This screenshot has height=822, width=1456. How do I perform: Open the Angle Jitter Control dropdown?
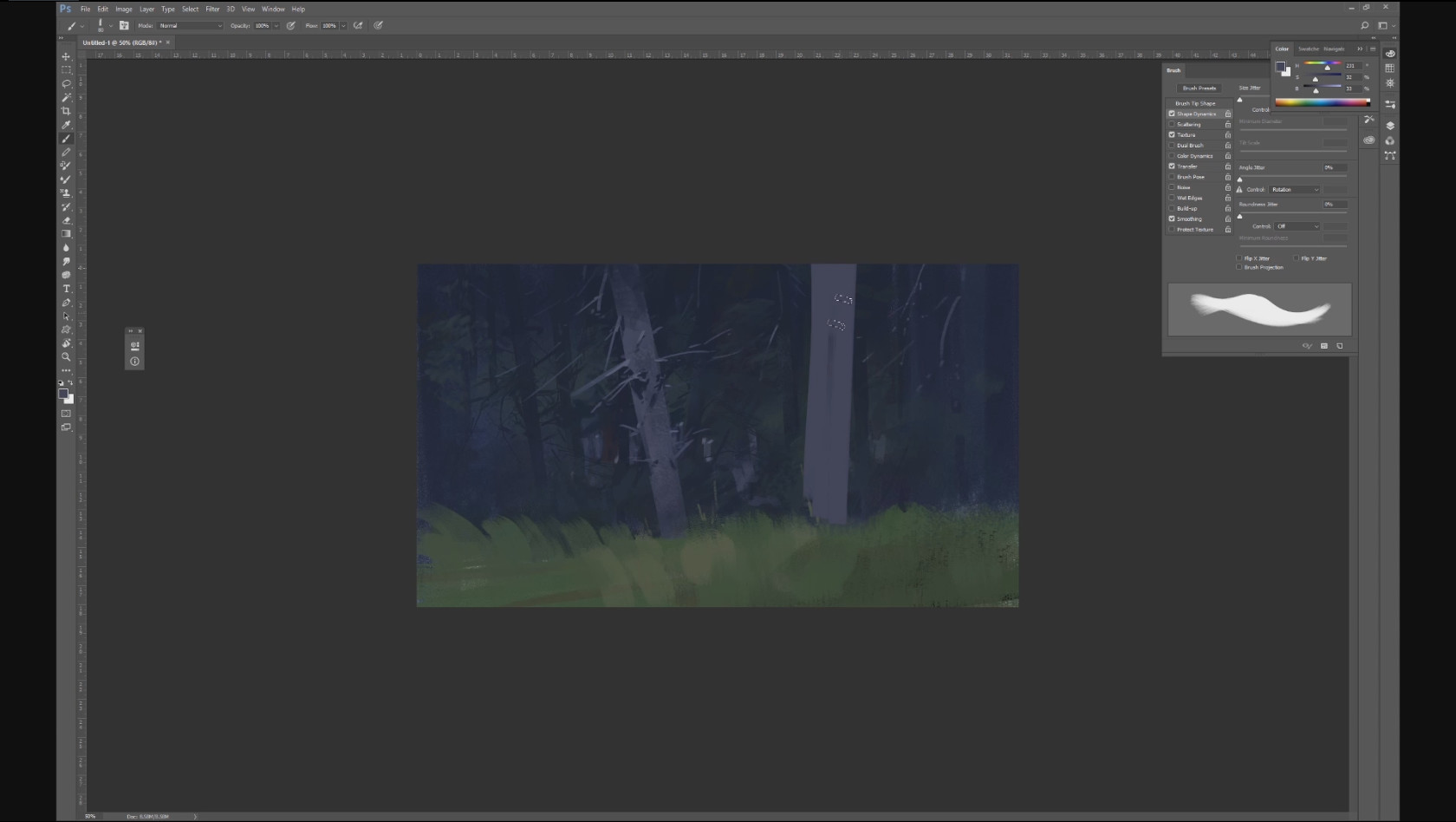pyautogui.click(x=1295, y=190)
